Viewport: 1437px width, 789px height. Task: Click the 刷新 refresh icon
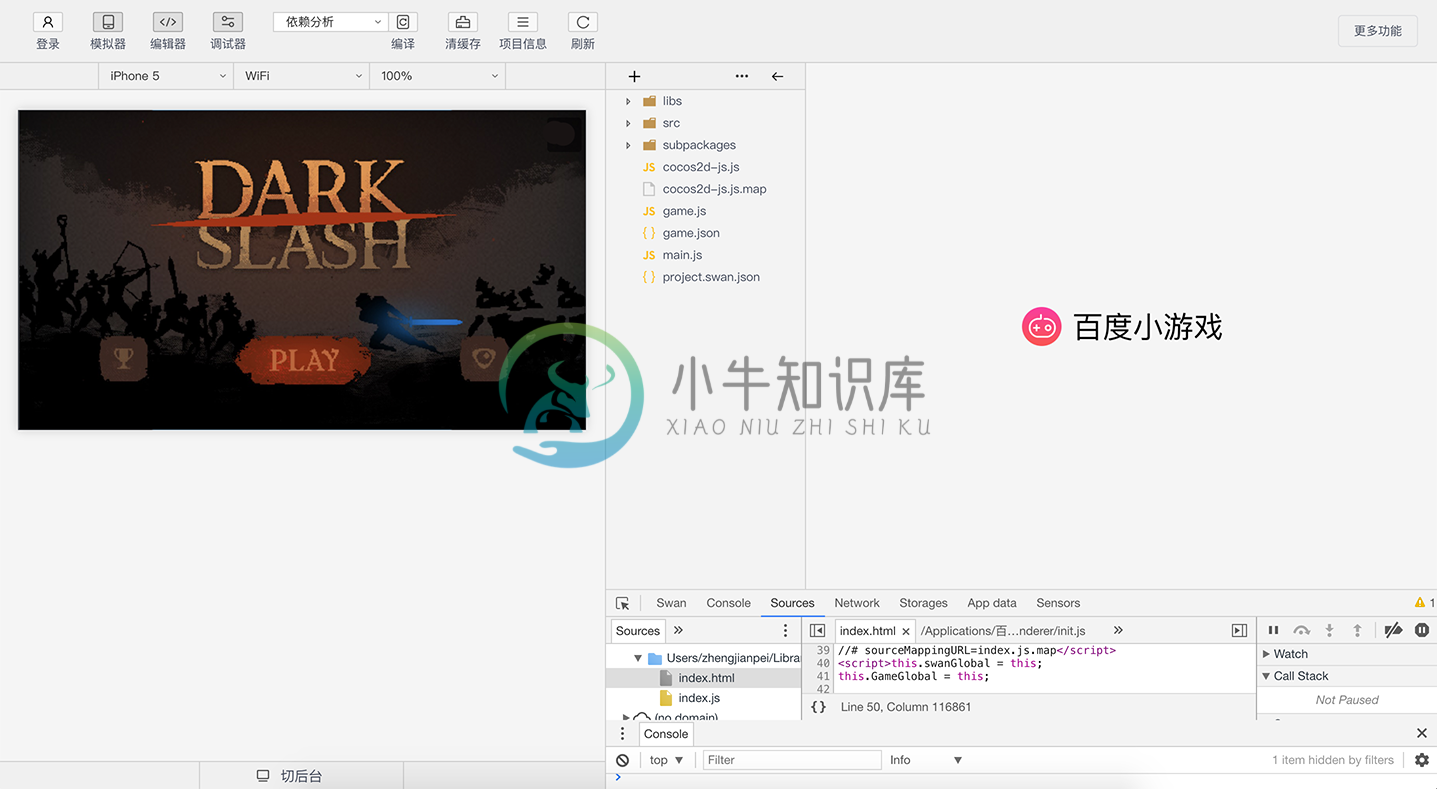[x=583, y=22]
